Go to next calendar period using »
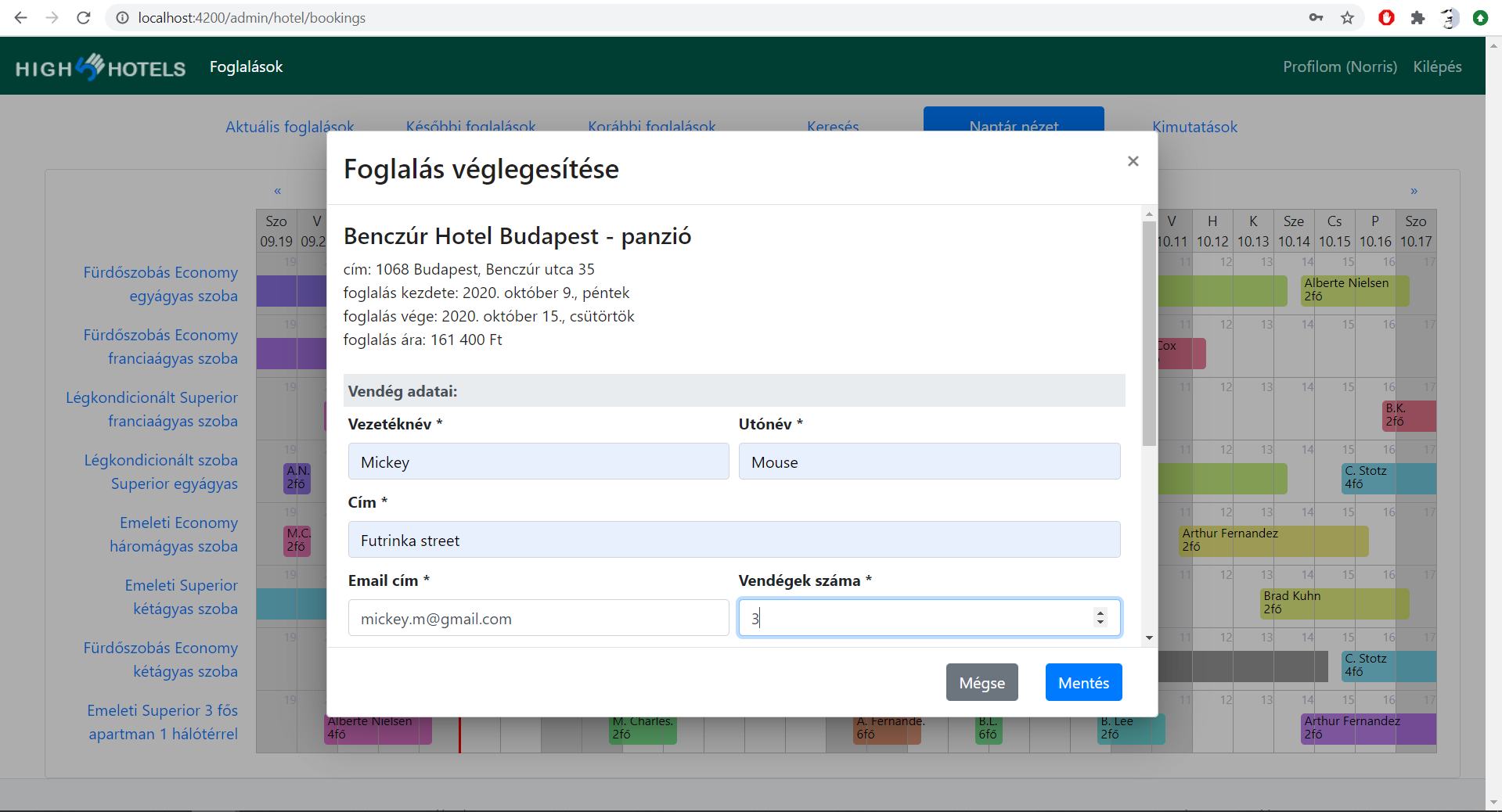Image resolution: width=1502 pixels, height=812 pixels. [x=1414, y=191]
